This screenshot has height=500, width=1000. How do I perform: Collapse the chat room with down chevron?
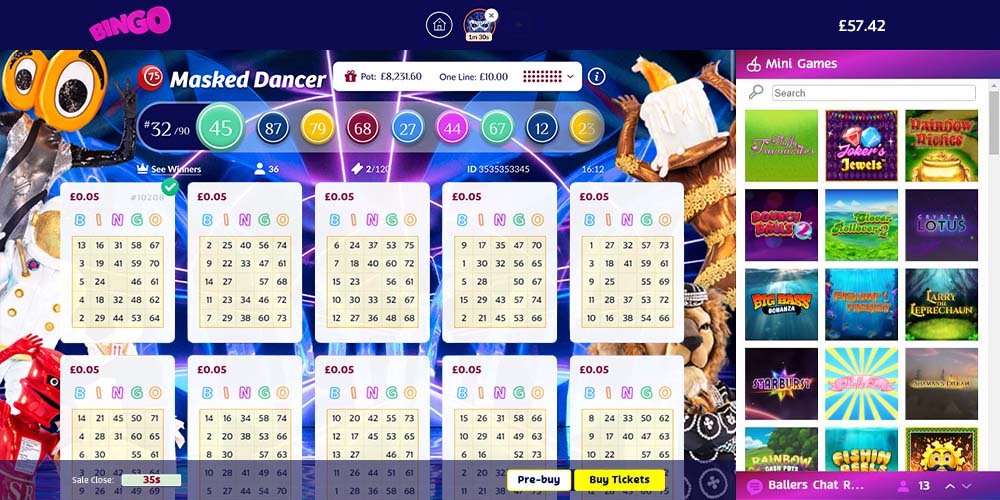(x=967, y=486)
